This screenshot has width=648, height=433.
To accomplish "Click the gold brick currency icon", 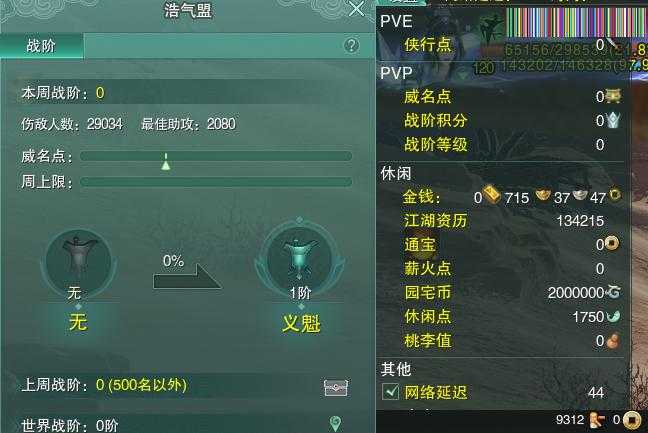I will pyautogui.click(x=492, y=195).
